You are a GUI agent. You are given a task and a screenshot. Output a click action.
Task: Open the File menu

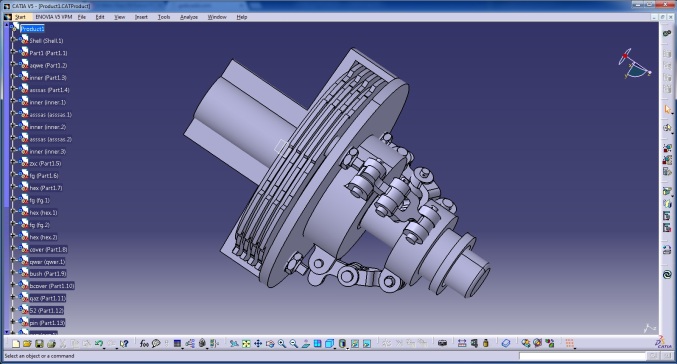[x=82, y=17]
